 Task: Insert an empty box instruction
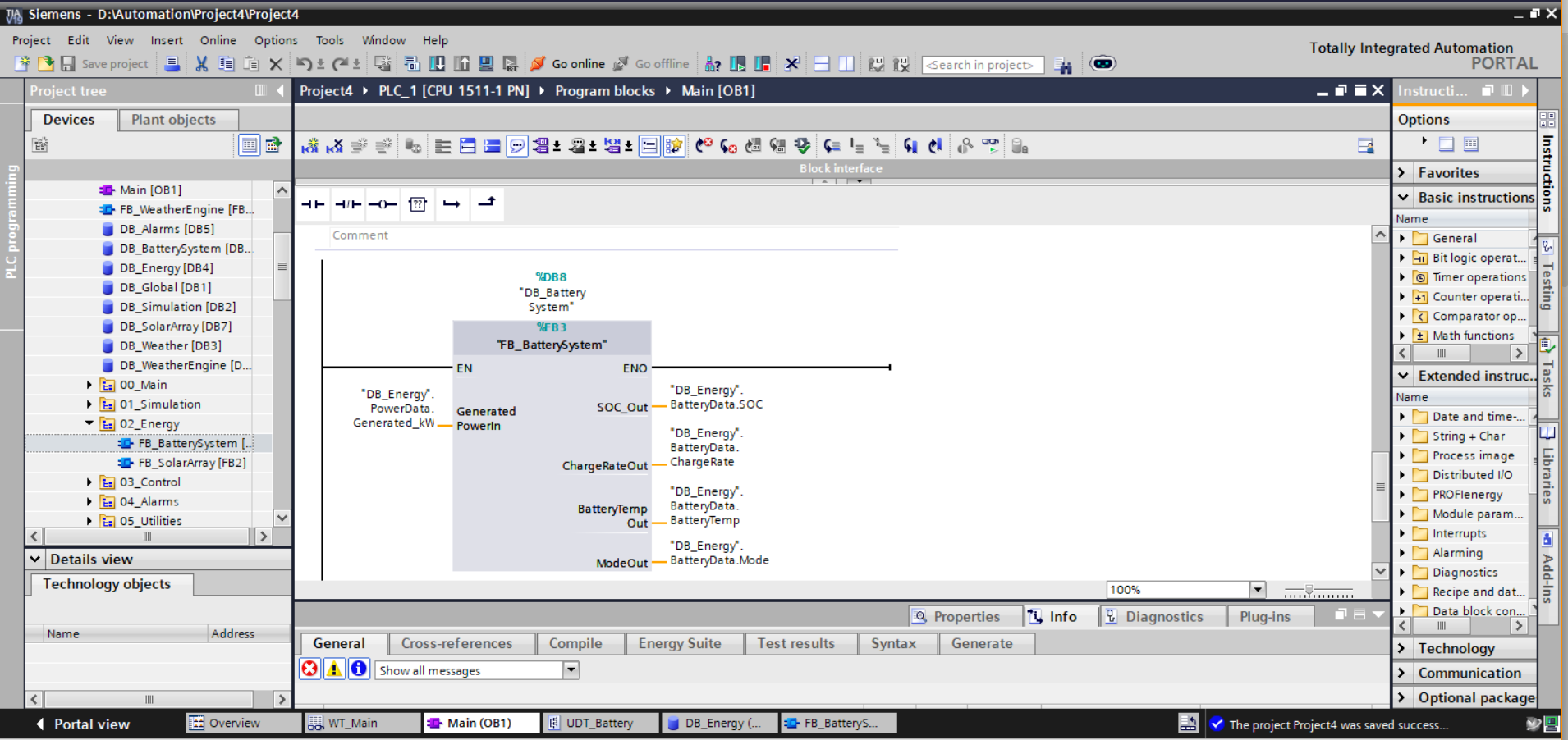point(418,204)
